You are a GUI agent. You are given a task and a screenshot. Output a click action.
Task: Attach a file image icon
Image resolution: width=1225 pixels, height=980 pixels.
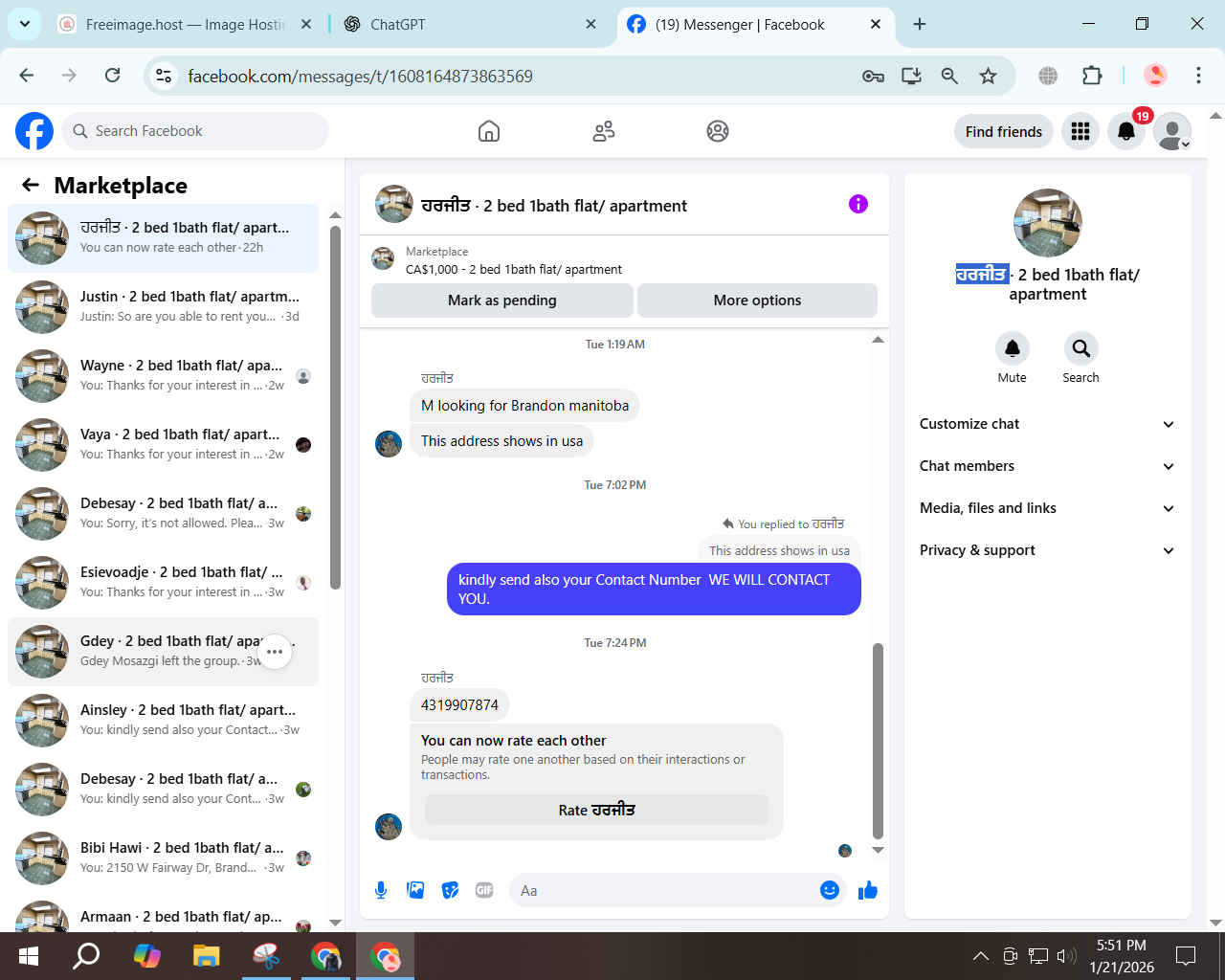point(415,890)
